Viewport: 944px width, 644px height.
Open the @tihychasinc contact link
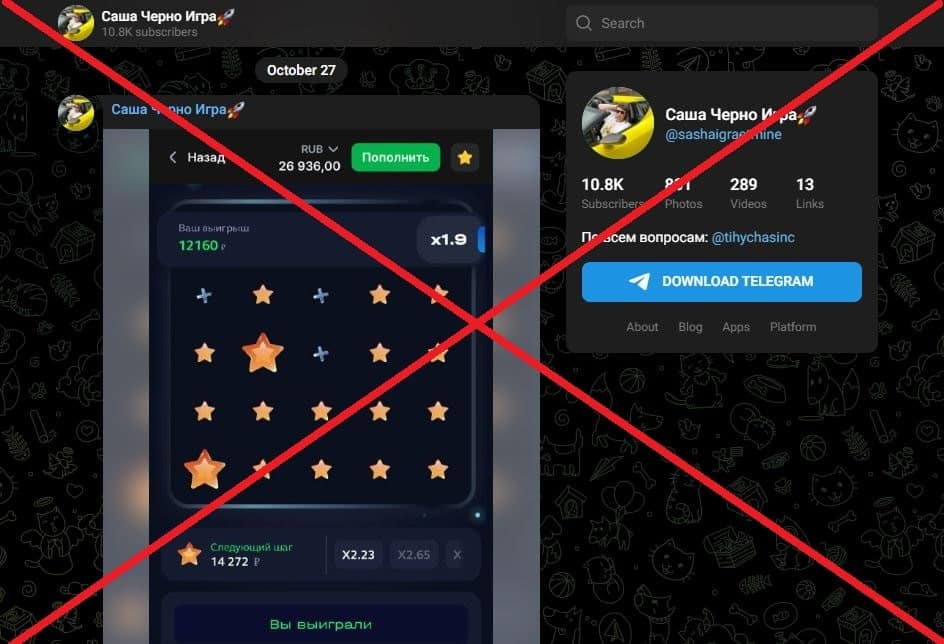(753, 237)
